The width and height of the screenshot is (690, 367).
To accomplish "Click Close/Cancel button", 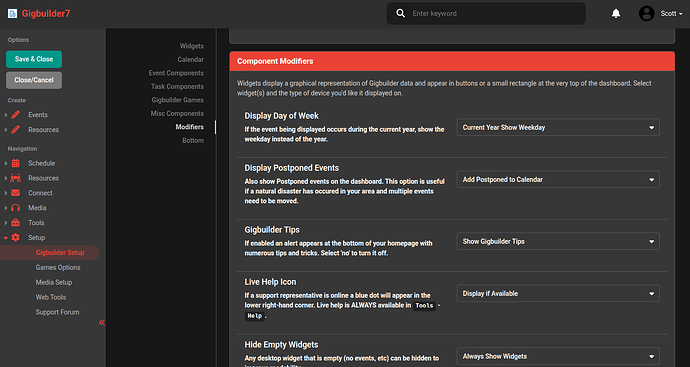I will [34, 80].
